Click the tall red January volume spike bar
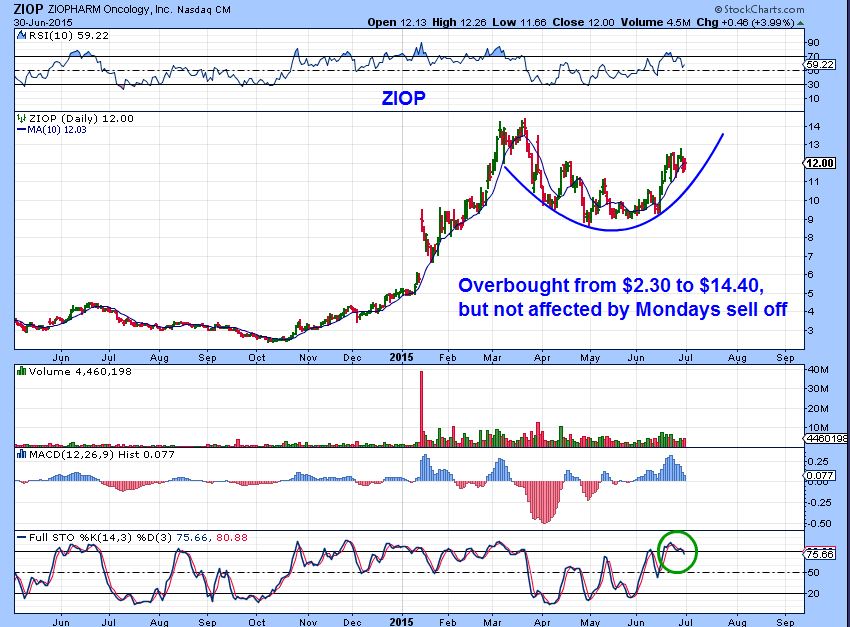Image resolution: width=850 pixels, height=627 pixels. pyautogui.click(x=421, y=409)
